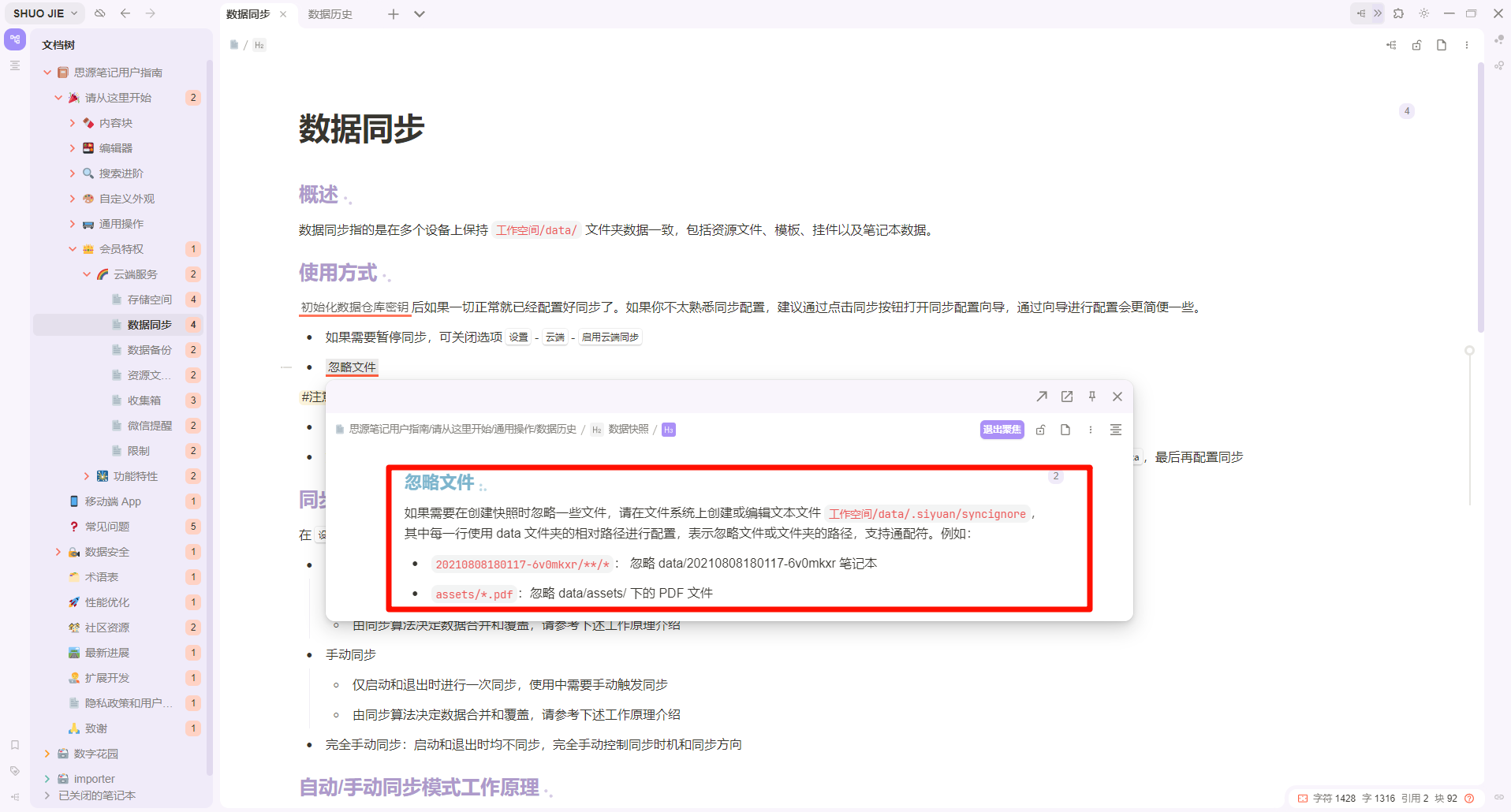The height and width of the screenshot is (812, 1511).
Task: Open the bookmark panel icon in left dock
Action: [15, 745]
